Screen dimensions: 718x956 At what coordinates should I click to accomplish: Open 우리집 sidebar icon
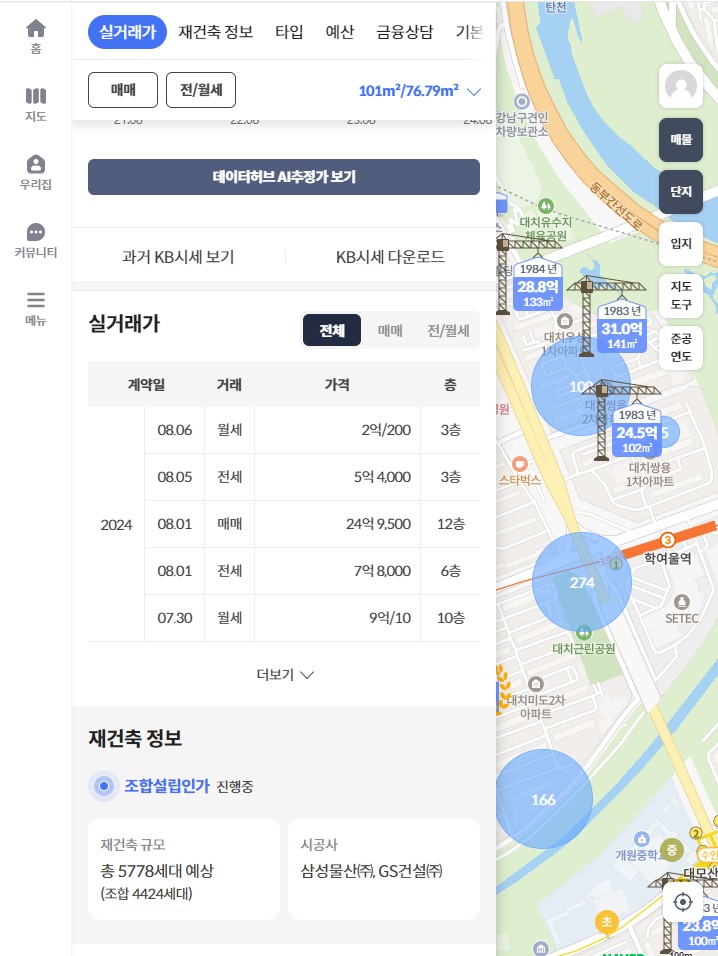coord(36,173)
